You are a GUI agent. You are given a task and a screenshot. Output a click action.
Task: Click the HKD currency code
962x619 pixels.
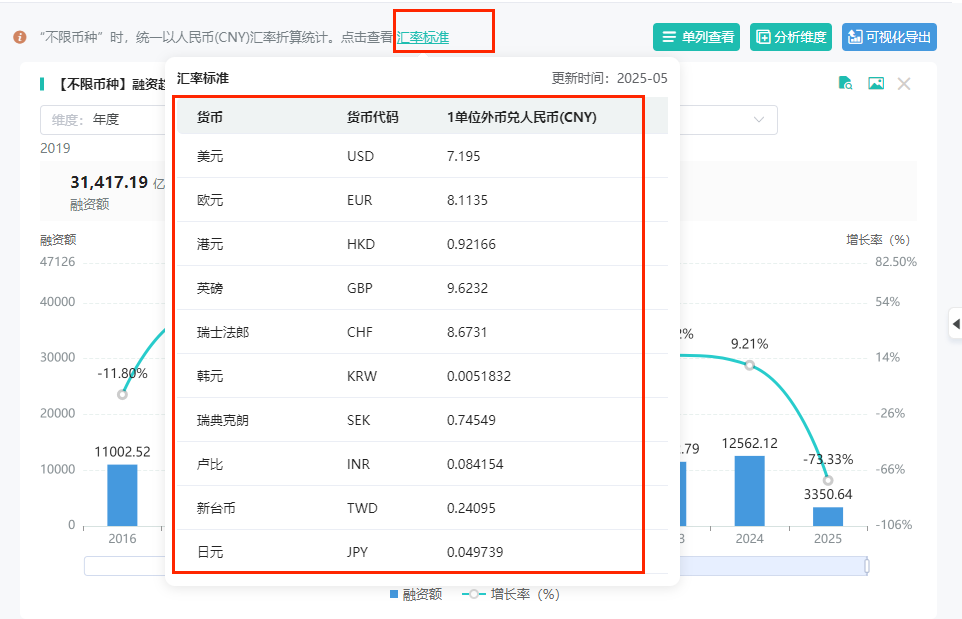coord(361,244)
